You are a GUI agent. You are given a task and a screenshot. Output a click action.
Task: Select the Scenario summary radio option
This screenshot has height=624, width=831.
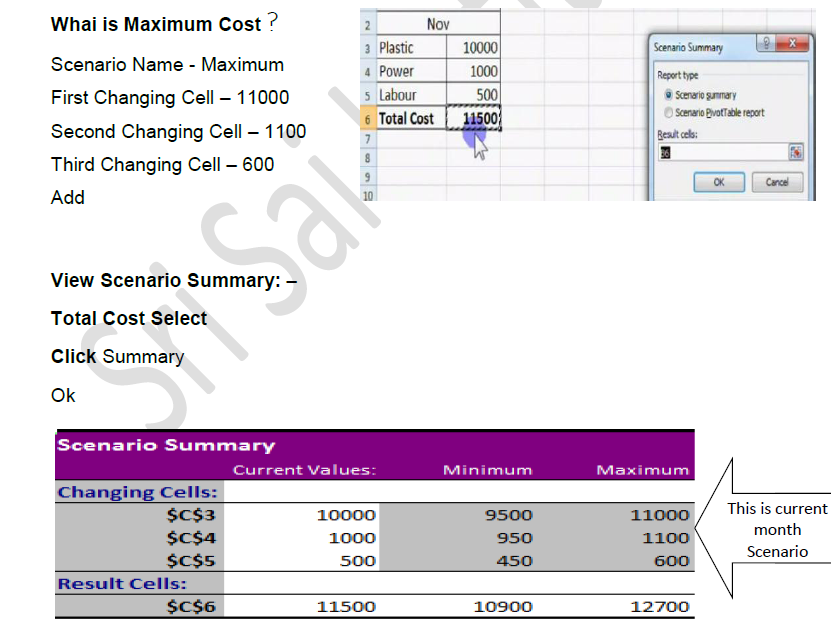(668, 94)
